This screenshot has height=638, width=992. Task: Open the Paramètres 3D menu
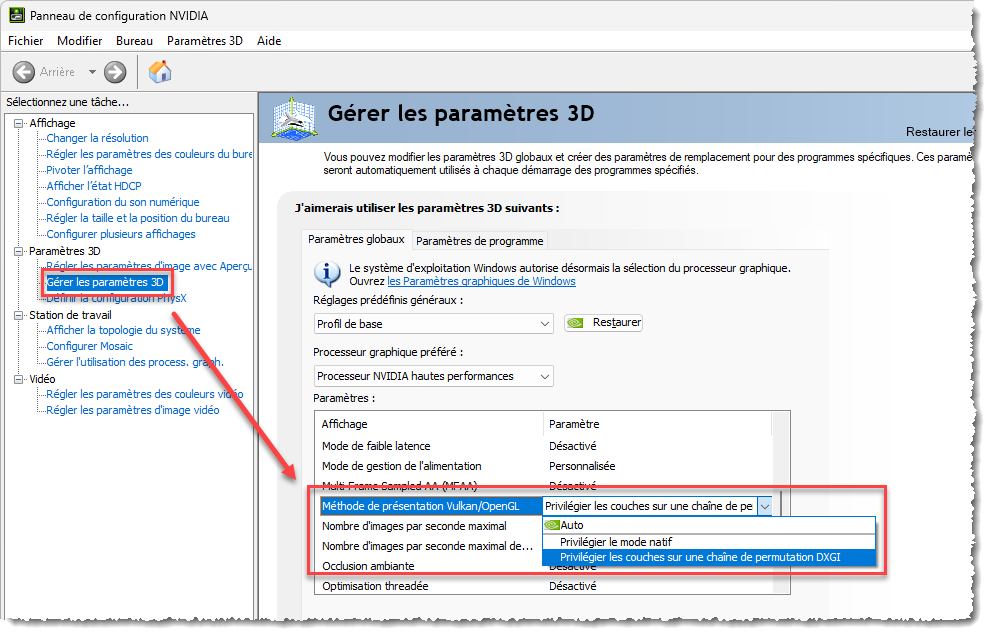tap(205, 41)
